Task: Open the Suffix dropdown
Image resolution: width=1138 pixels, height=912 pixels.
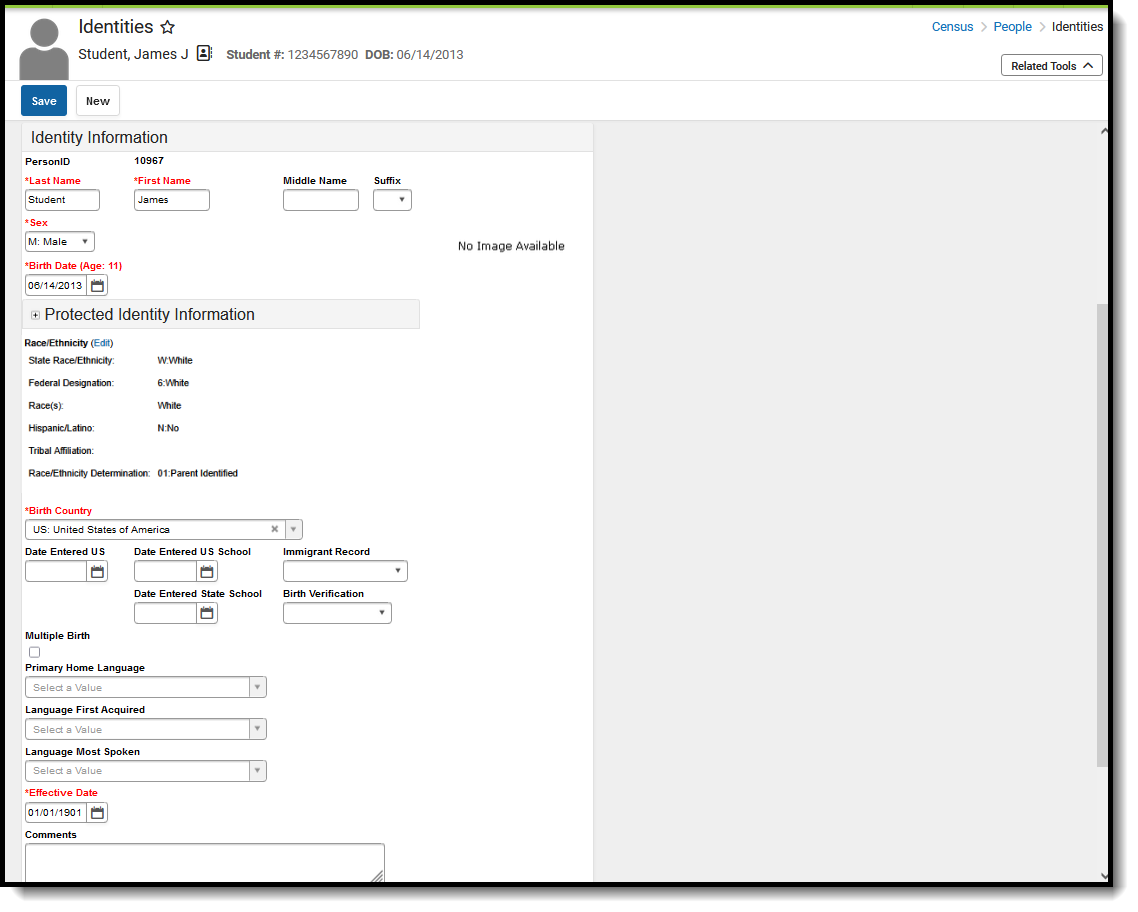Action: coord(400,199)
